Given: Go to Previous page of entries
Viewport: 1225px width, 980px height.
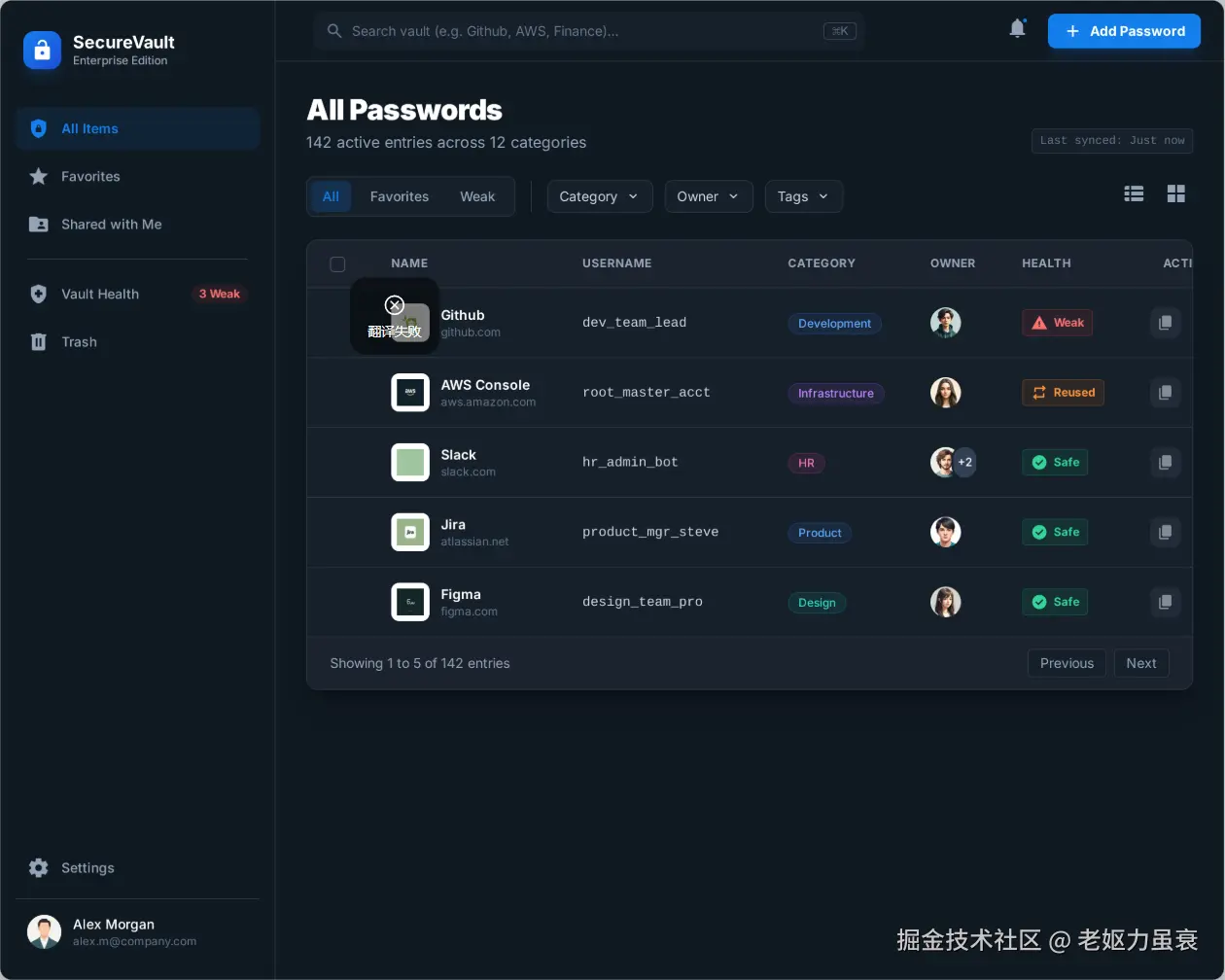Looking at the screenshot, I should (1067, 663).
